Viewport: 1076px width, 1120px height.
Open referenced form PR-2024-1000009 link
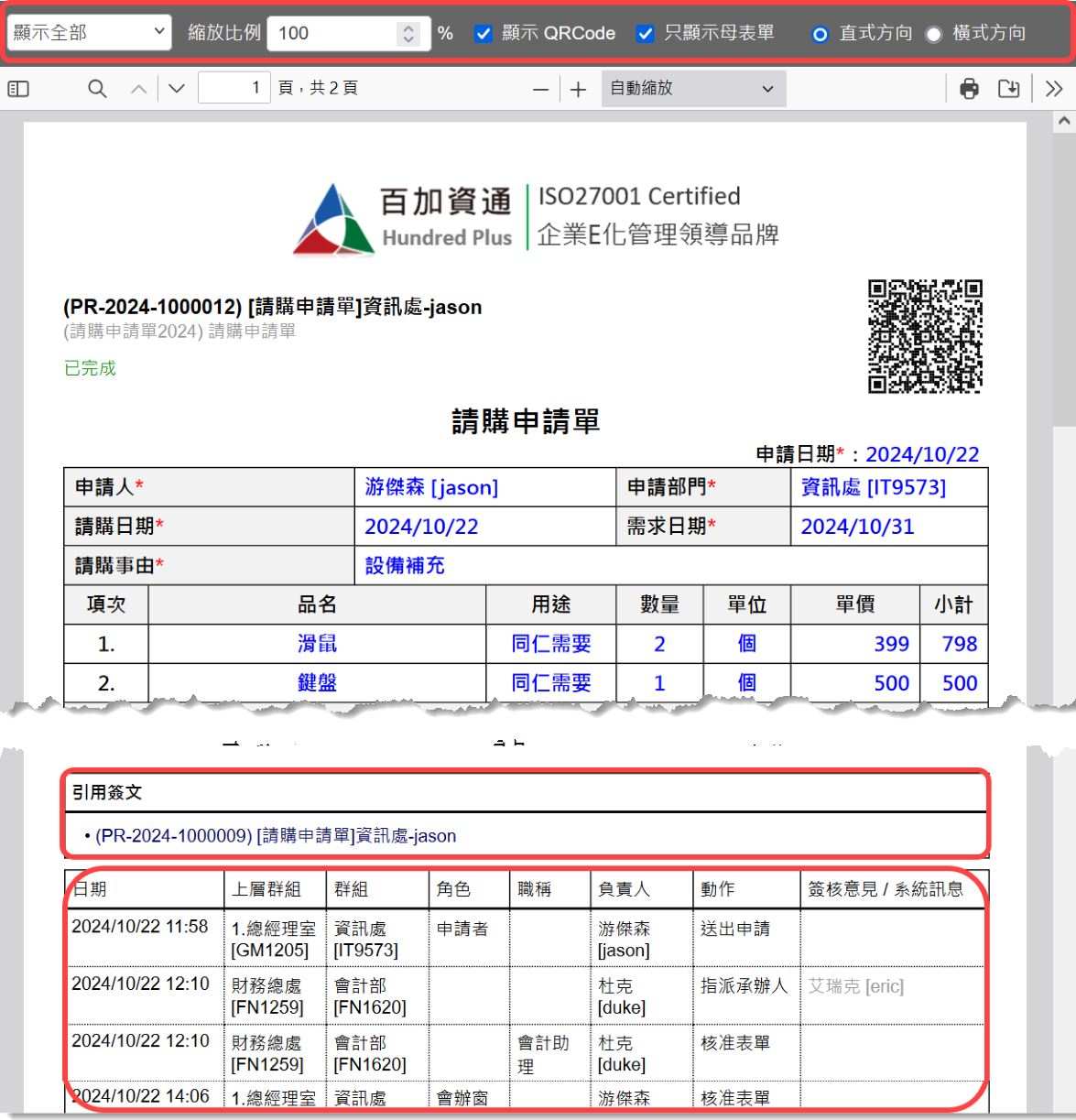click(276, 836)
